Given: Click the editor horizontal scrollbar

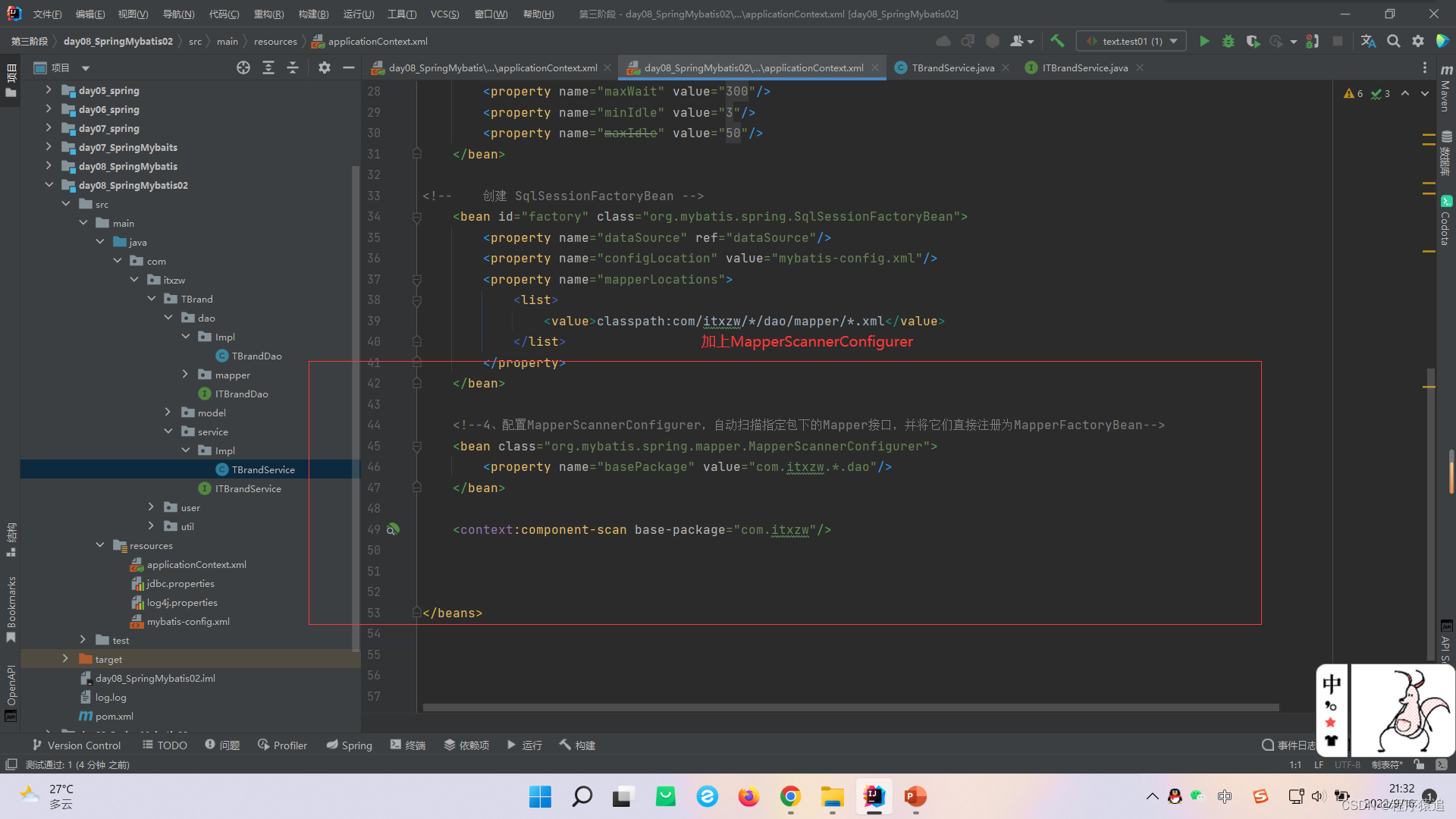Looking at the screenshot, I should [849, 708].
